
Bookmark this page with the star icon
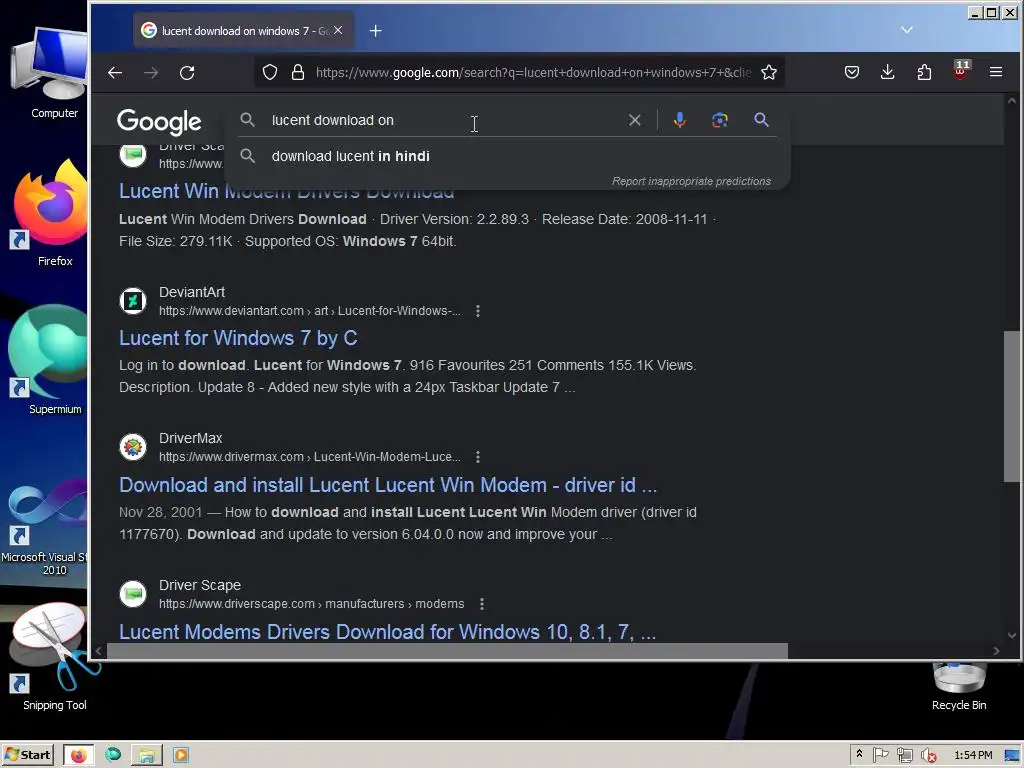[769, 72]
